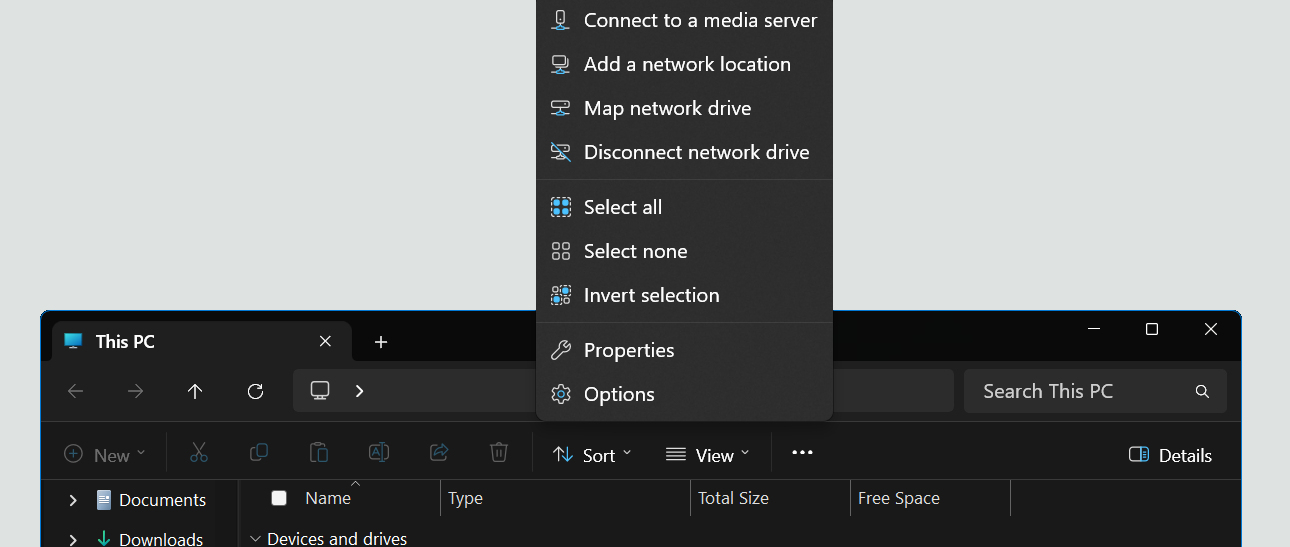Open the See more ellipsis menu

click(x=802, y=453)
